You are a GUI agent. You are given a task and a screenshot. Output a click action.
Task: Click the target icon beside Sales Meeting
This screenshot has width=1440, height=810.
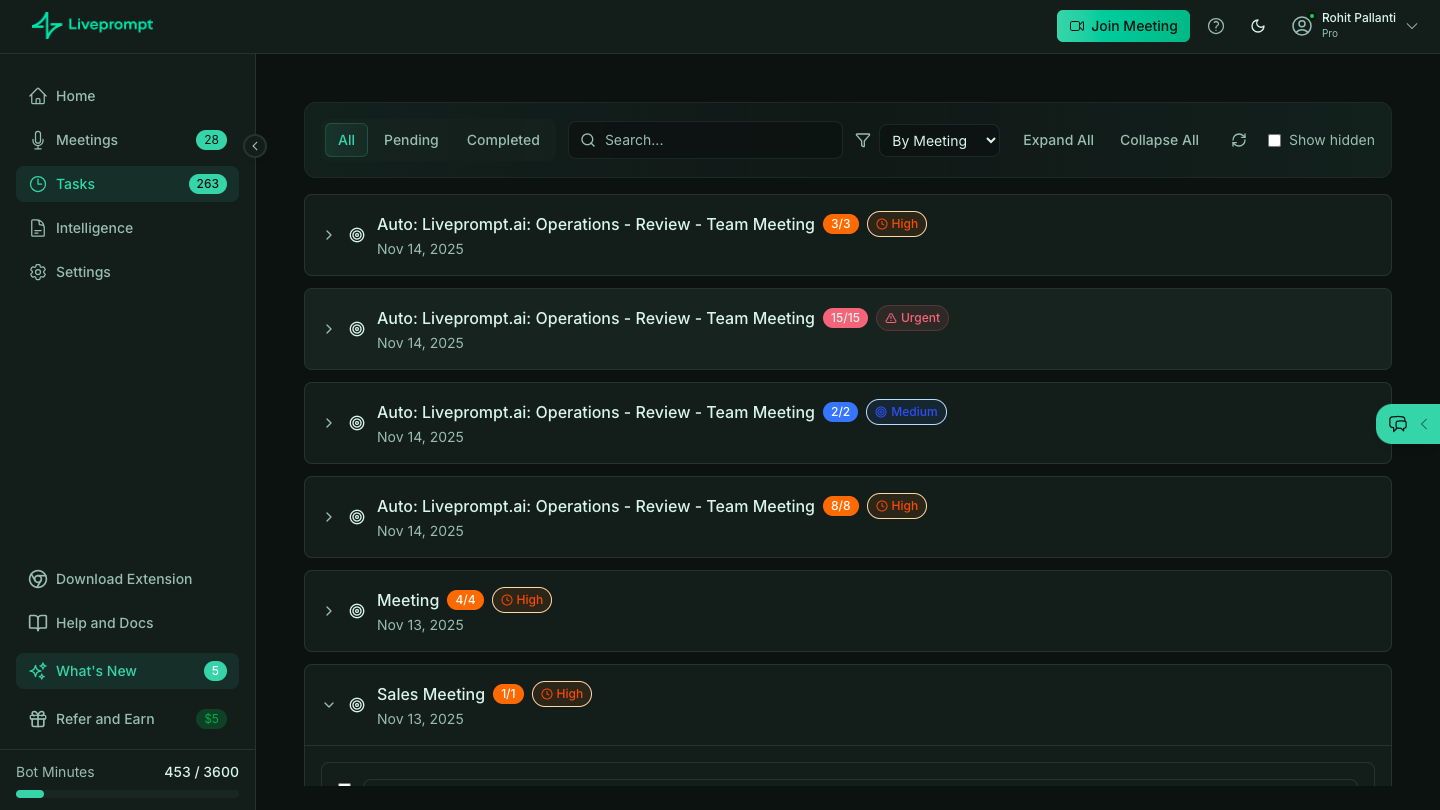357,705
